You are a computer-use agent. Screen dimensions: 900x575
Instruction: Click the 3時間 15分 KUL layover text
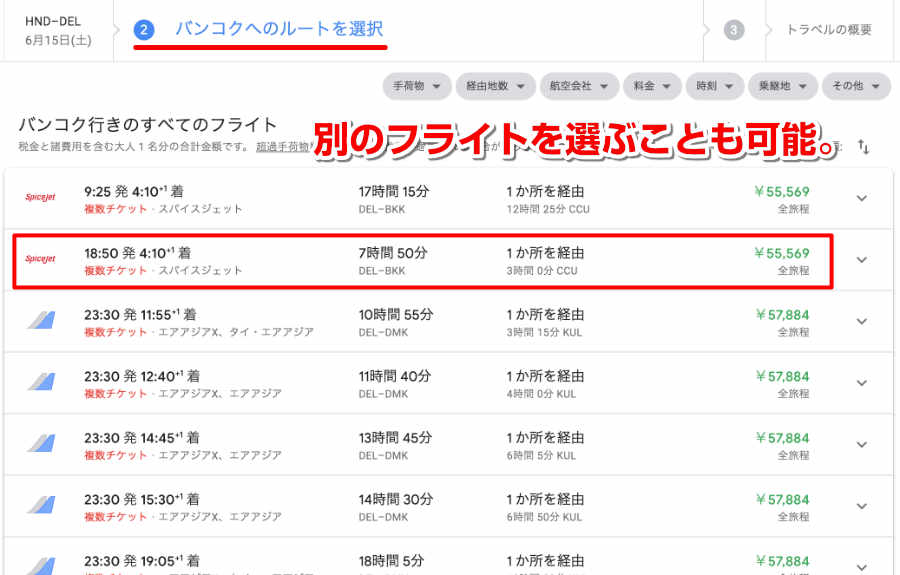click(544, 332)
